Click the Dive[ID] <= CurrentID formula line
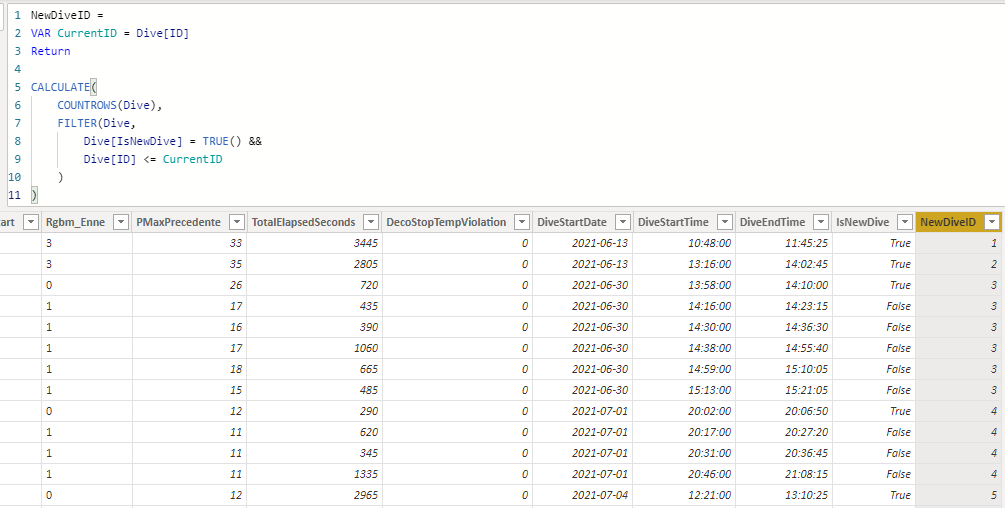The width and height of the screenshot is (1005, 508). pos(153,158)
